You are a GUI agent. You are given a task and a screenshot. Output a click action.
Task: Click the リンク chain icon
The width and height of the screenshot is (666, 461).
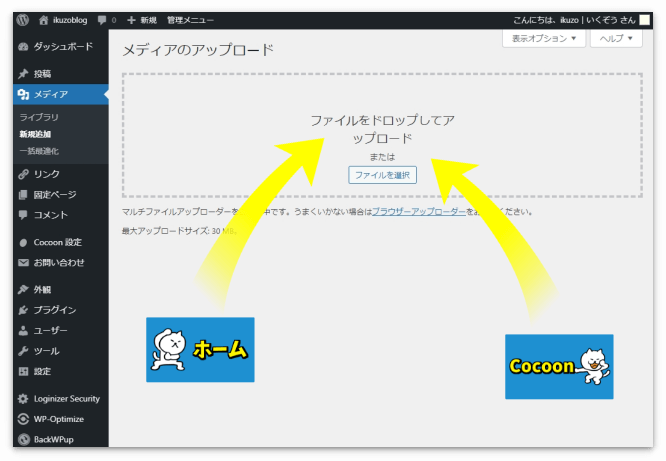pos(23,174)
